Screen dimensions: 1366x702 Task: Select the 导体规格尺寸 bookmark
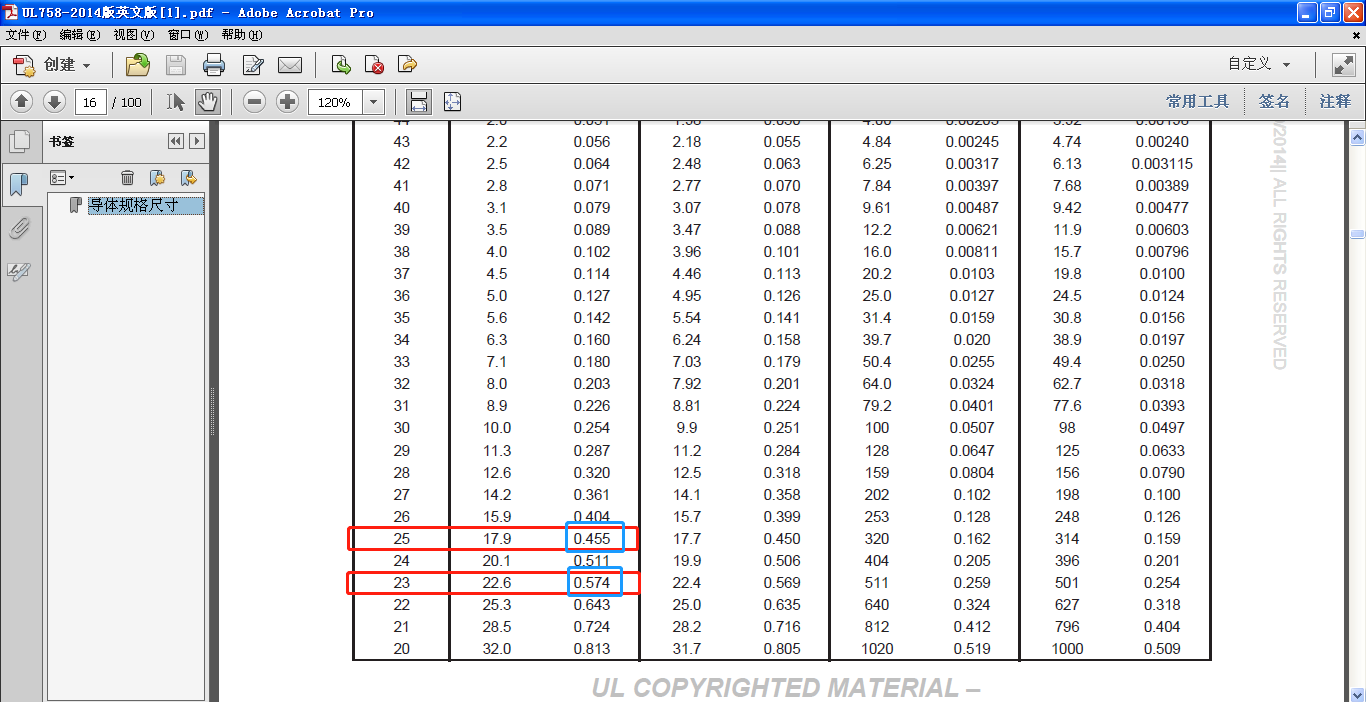(133, 205)
